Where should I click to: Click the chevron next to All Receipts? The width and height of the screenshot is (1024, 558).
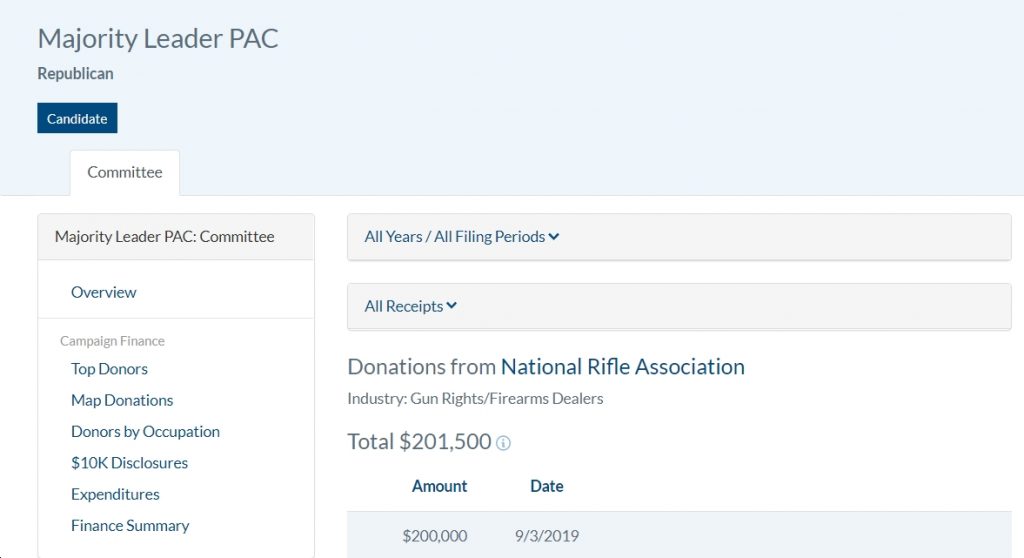coord(451,306)
